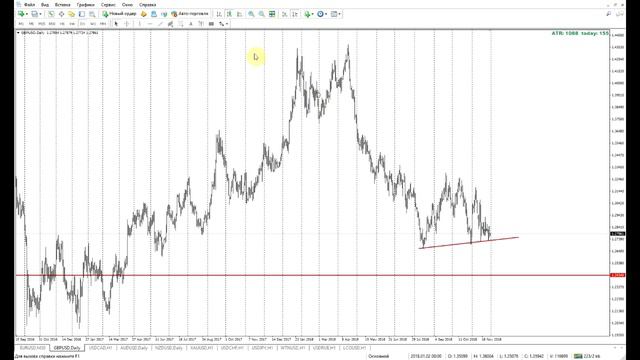Select the H1 timeframe
This screenshot has height=360, width=640.
(62, 24)
